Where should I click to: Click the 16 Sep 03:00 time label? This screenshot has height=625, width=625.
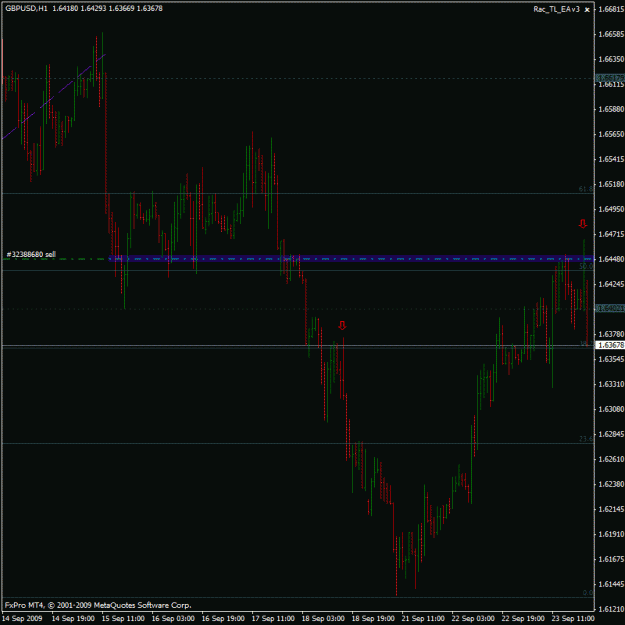[x=173, y=619]
